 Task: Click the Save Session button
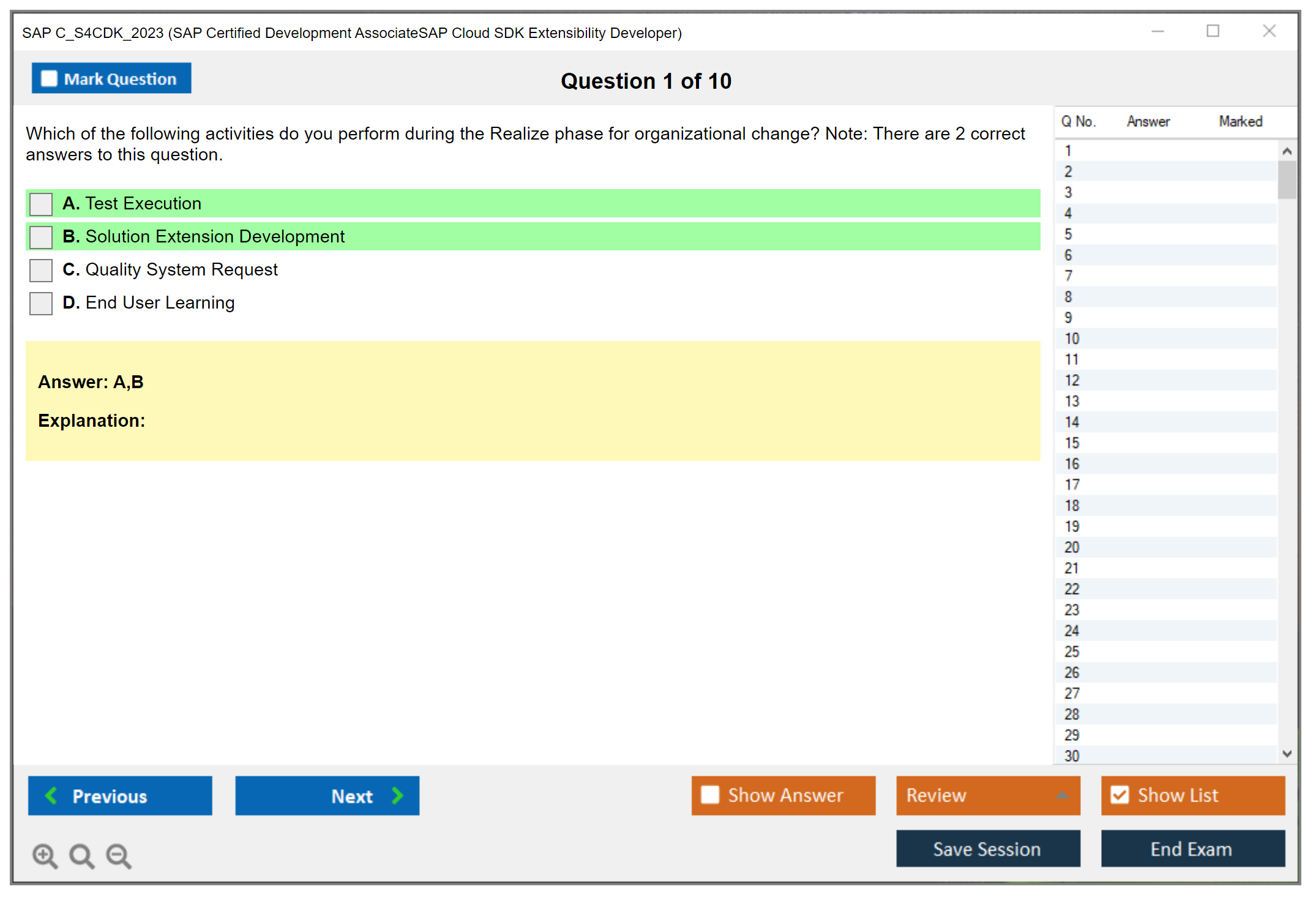987,849
